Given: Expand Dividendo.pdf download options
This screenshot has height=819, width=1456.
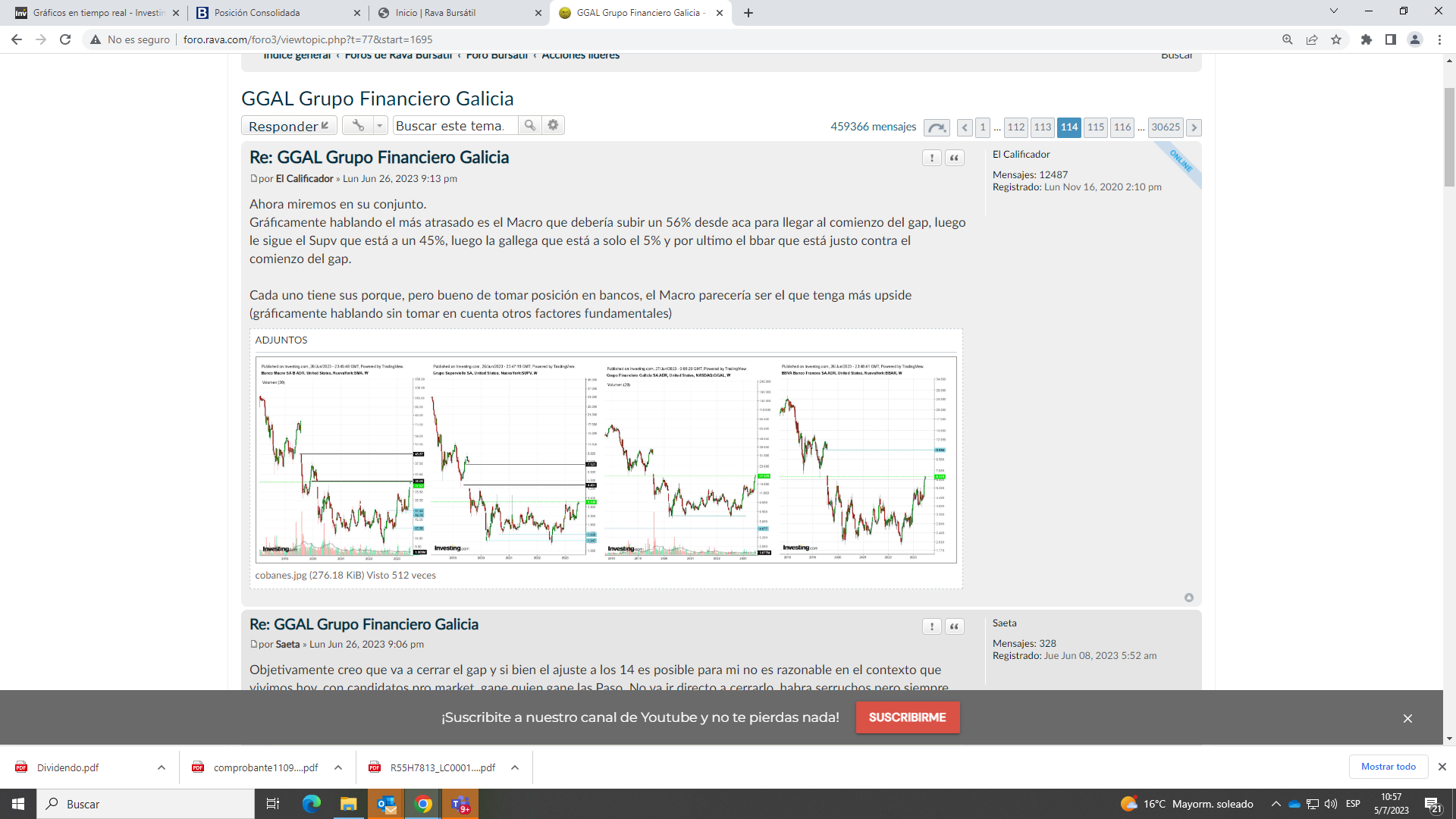Looking at the screenshot, I should [x=162, y=767].
